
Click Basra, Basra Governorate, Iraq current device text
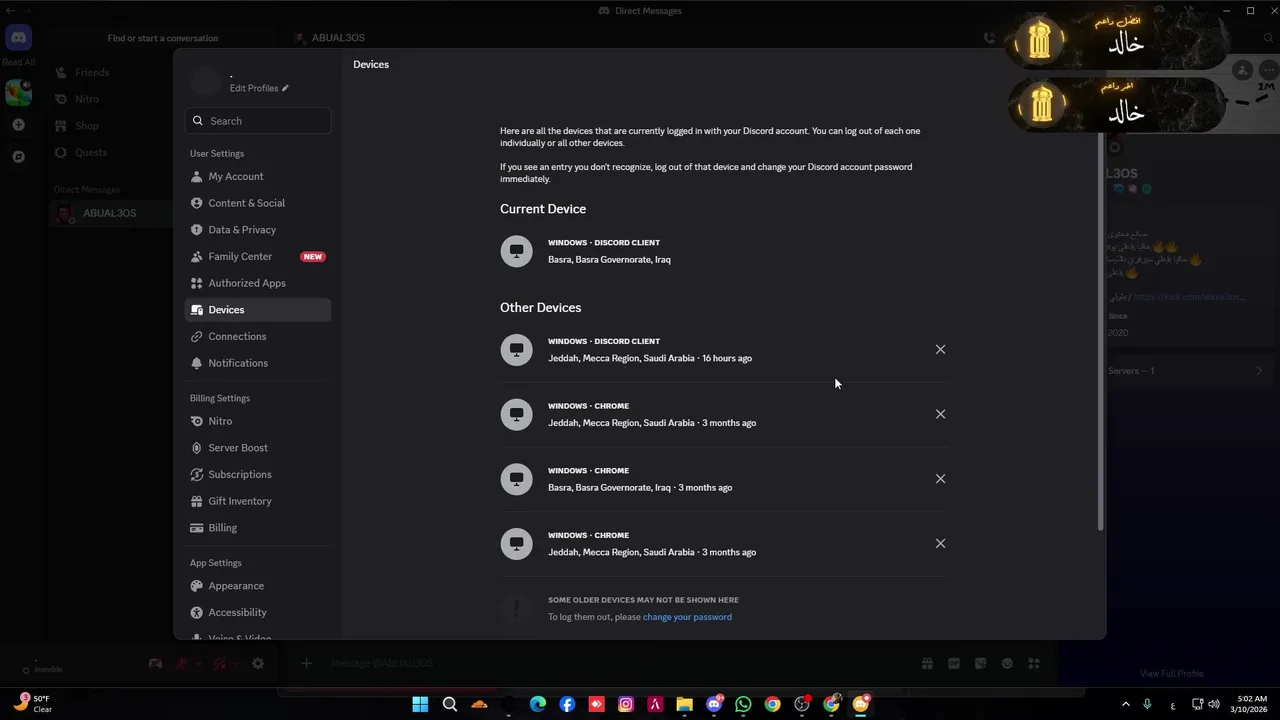[x=609, y=260]
